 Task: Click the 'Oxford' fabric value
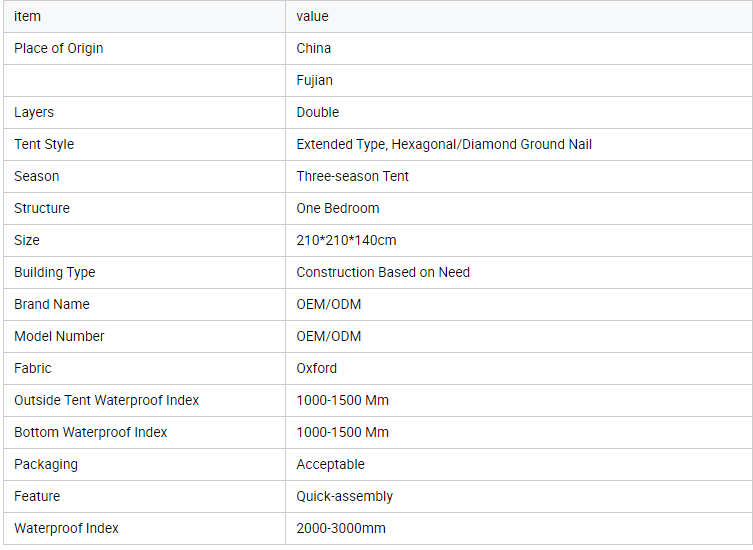317,368
